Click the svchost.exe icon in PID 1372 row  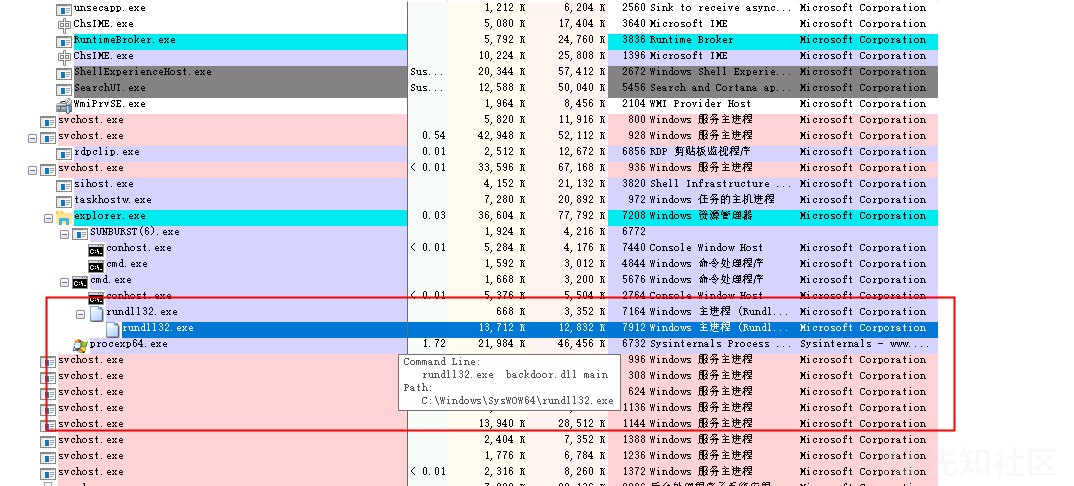click(48, 473)
